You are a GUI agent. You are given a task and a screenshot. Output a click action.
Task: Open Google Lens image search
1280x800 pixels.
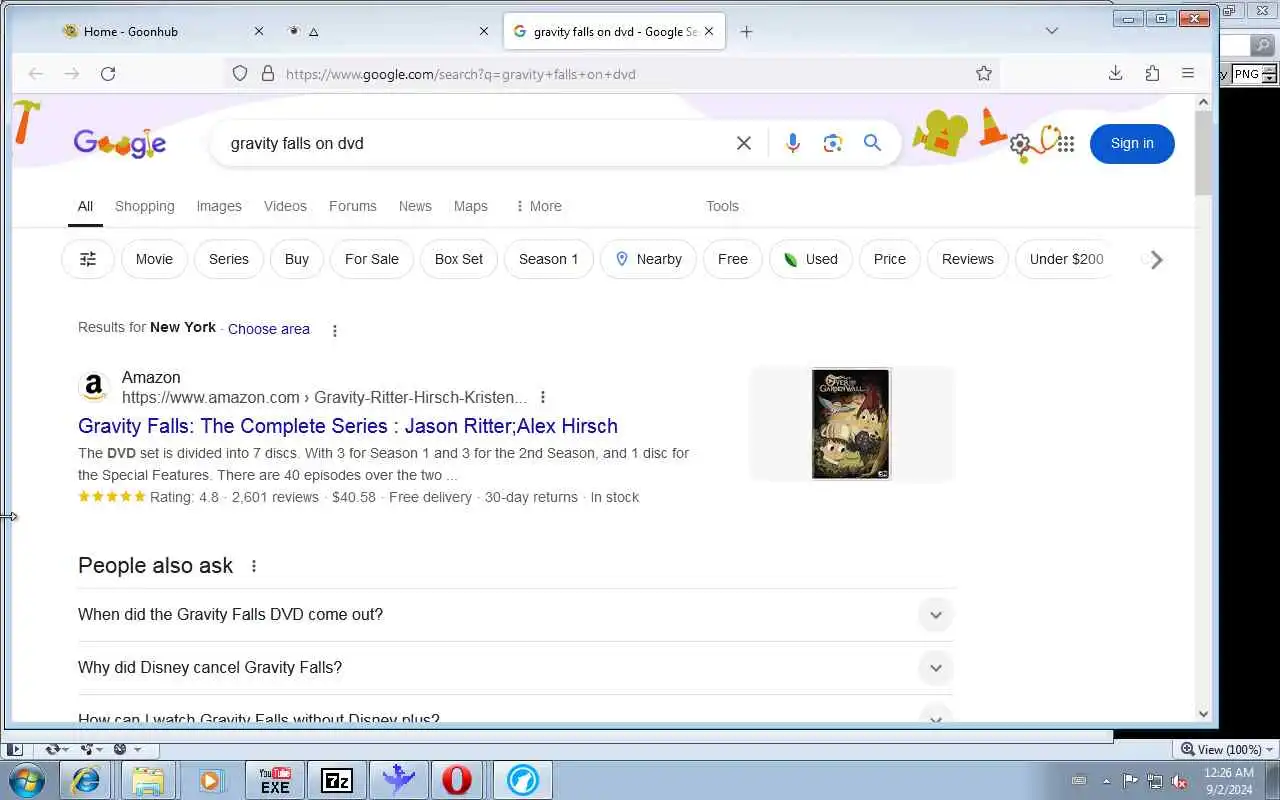833,143
